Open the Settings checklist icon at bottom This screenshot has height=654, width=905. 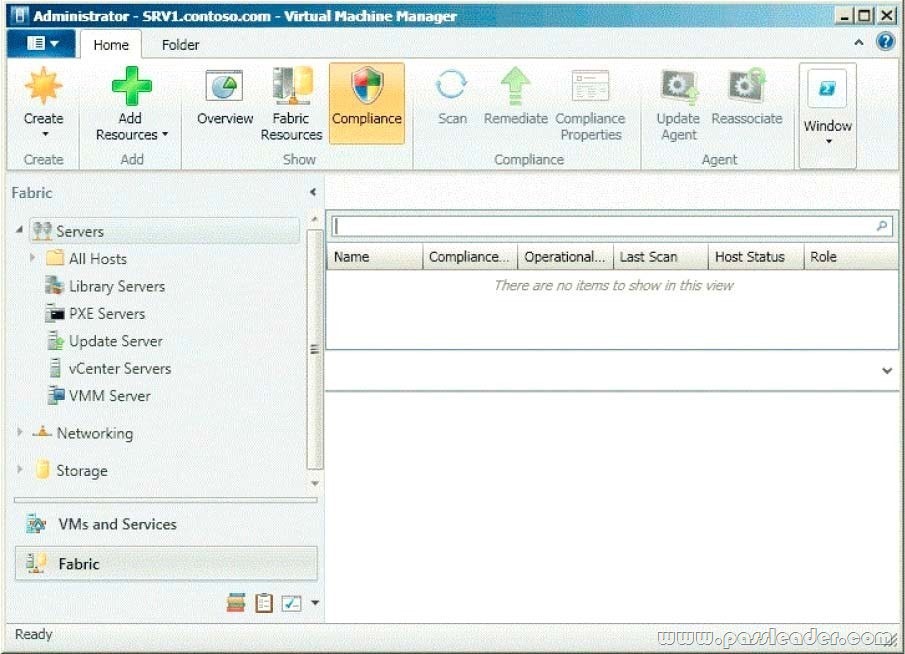[291, 603]
